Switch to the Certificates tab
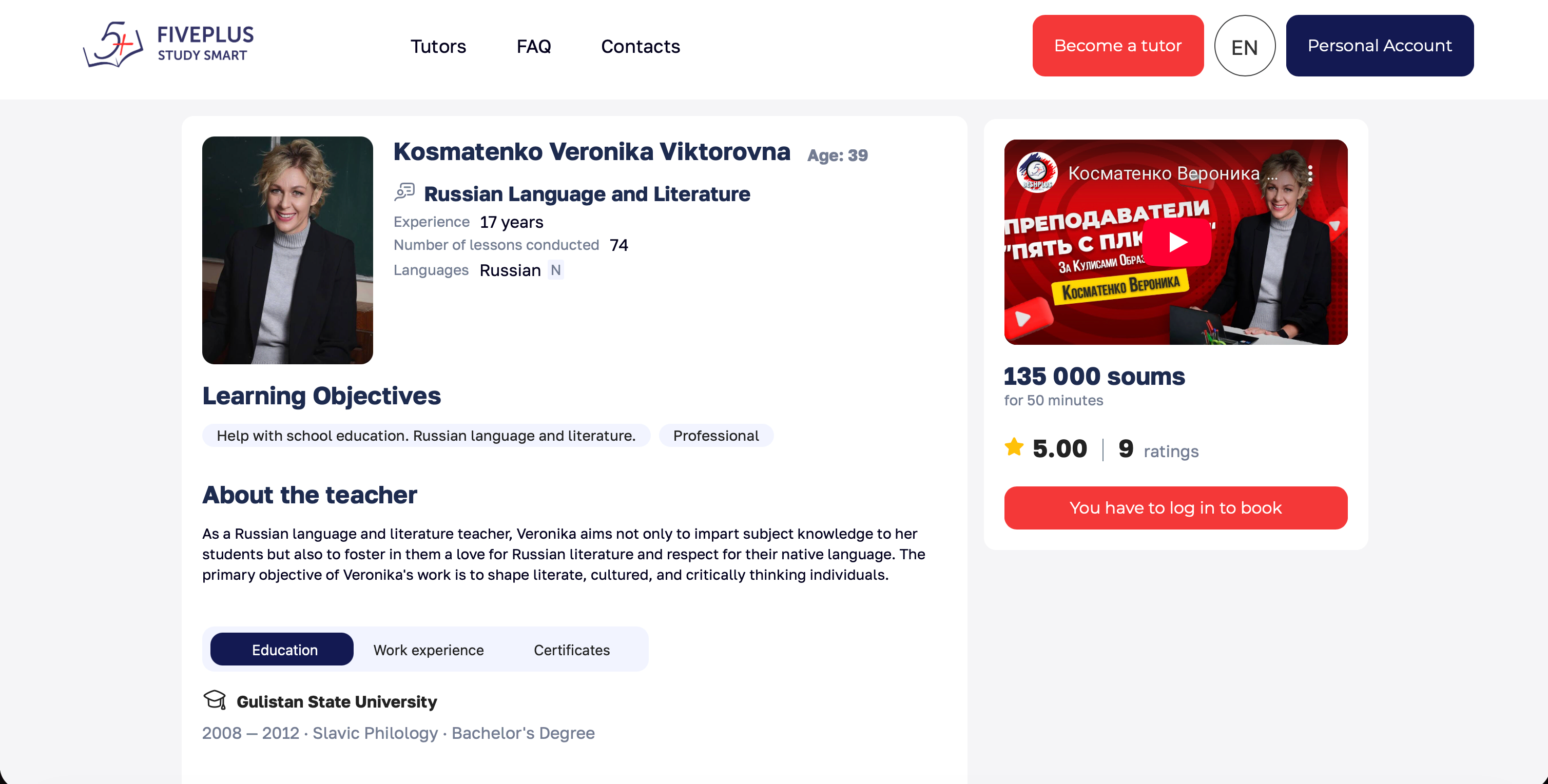 point(571,650)
